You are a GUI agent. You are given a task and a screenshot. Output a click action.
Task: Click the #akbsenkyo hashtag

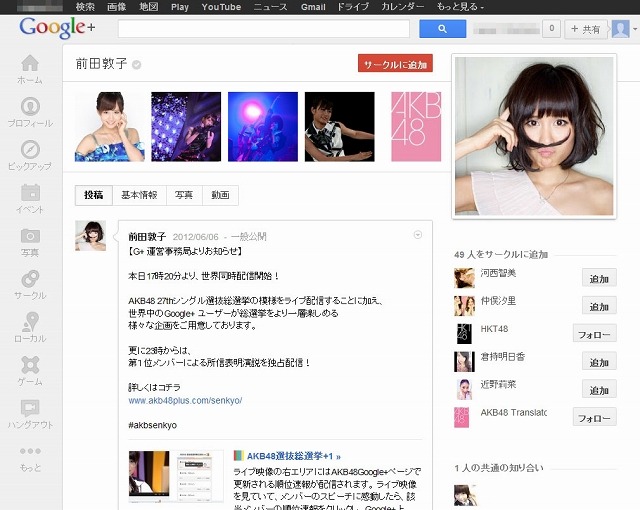pos(152,425)
